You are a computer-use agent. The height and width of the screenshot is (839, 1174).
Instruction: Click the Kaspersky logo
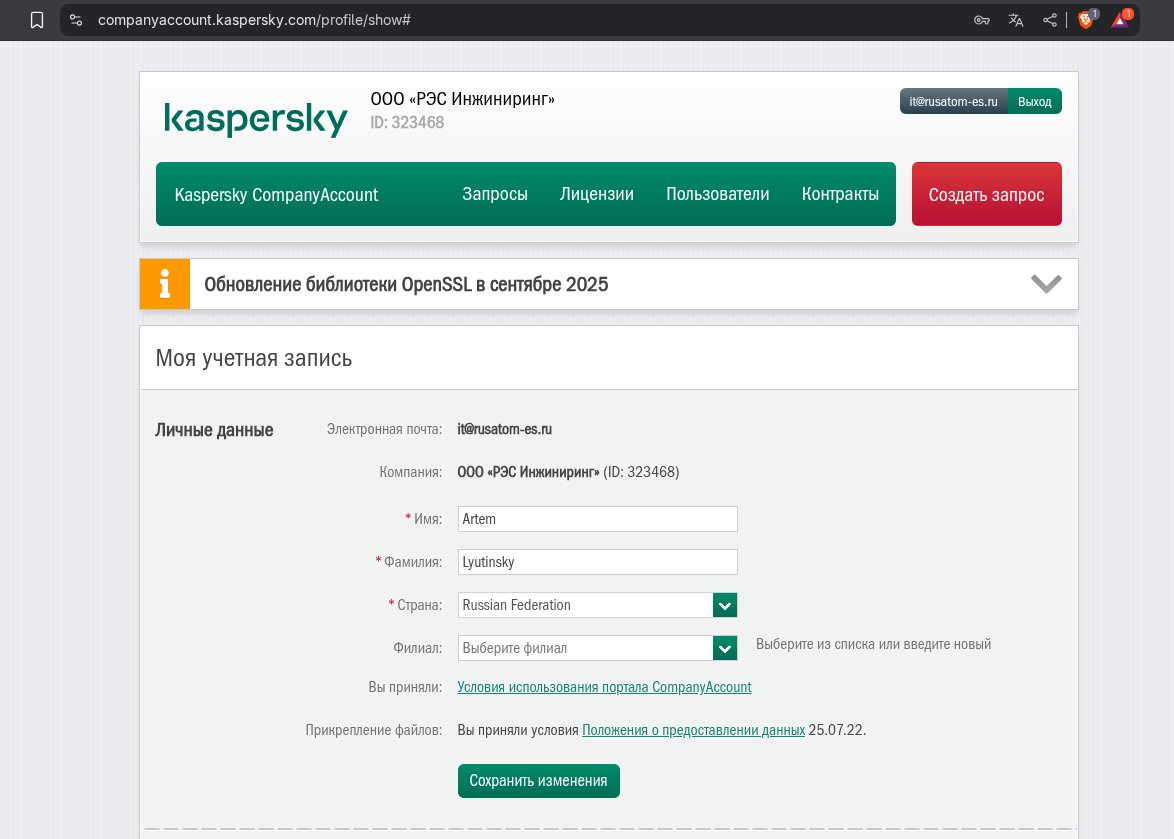256,120
